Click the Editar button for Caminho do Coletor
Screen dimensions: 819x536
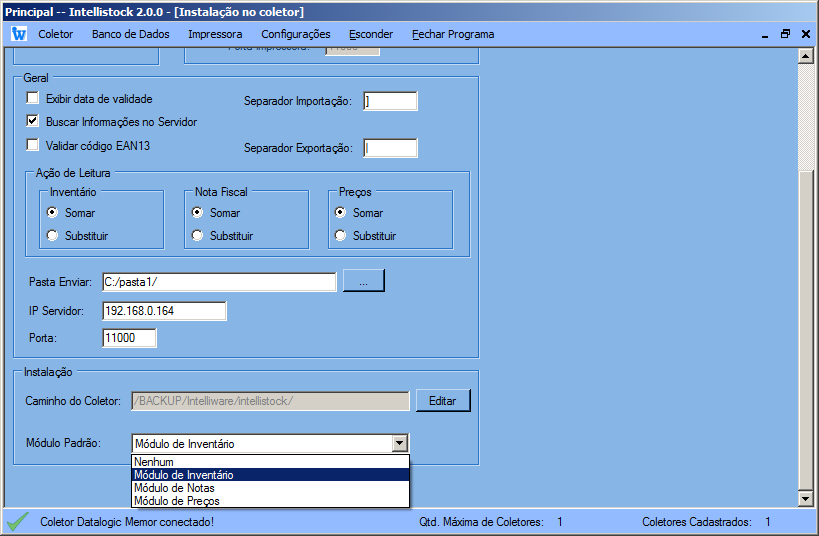tap(443, 401)
